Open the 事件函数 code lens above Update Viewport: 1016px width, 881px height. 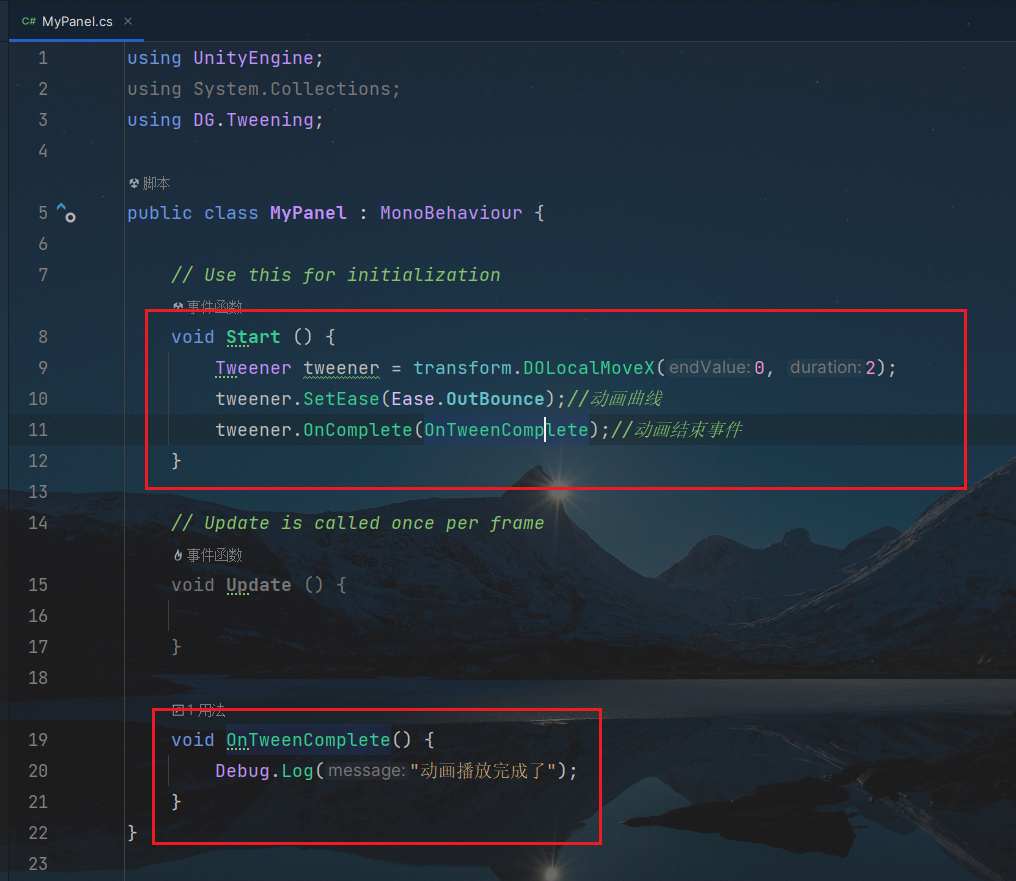(214, 555)
